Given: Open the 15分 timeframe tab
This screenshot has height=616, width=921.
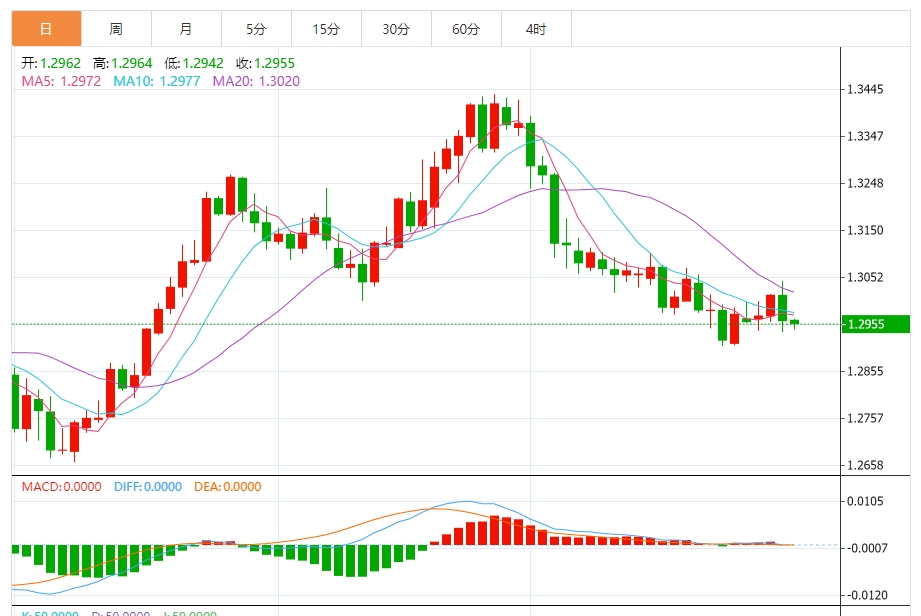Looking at the screenshot, I should pos(326,28).
